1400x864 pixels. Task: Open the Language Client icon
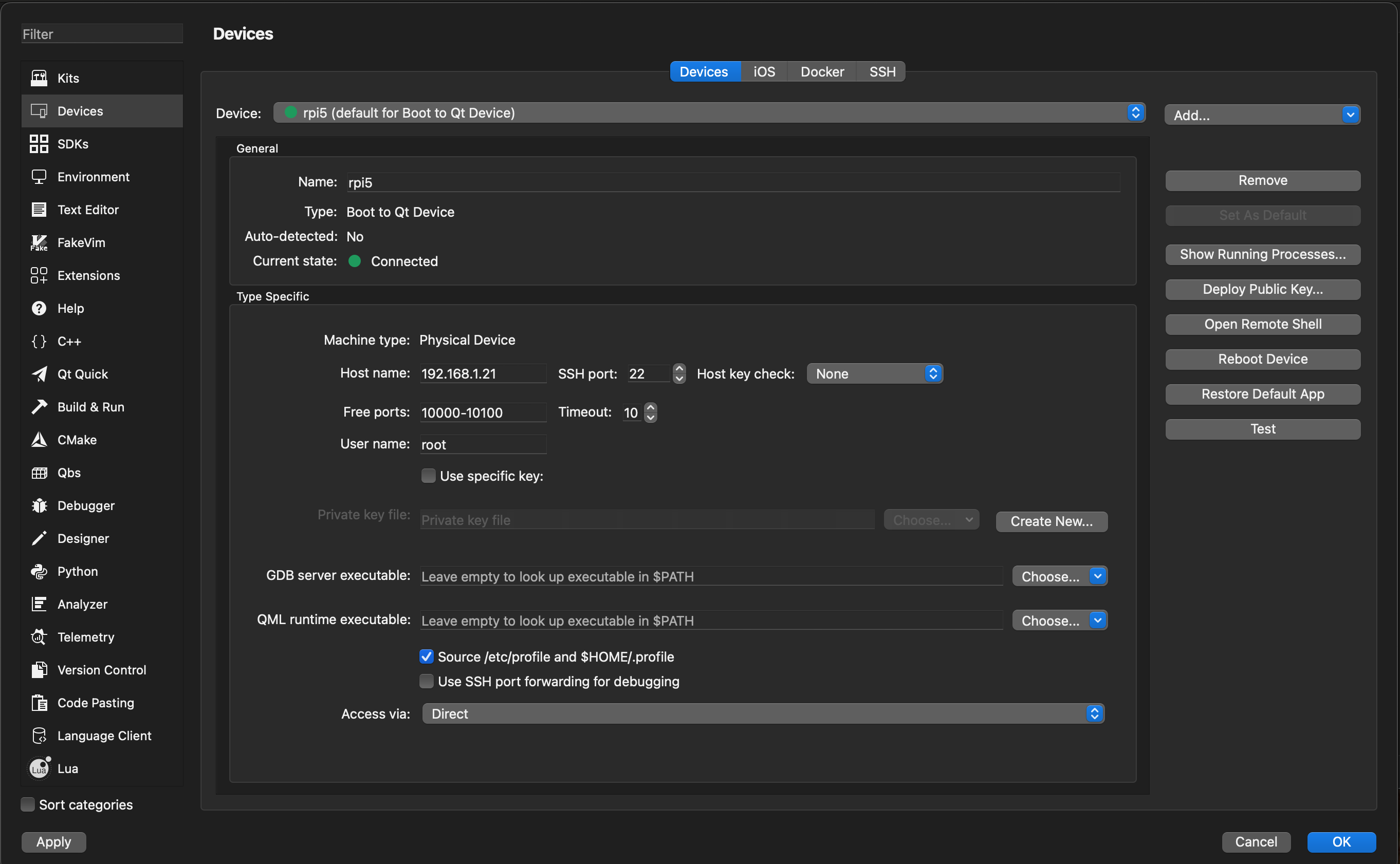[39, 736]
